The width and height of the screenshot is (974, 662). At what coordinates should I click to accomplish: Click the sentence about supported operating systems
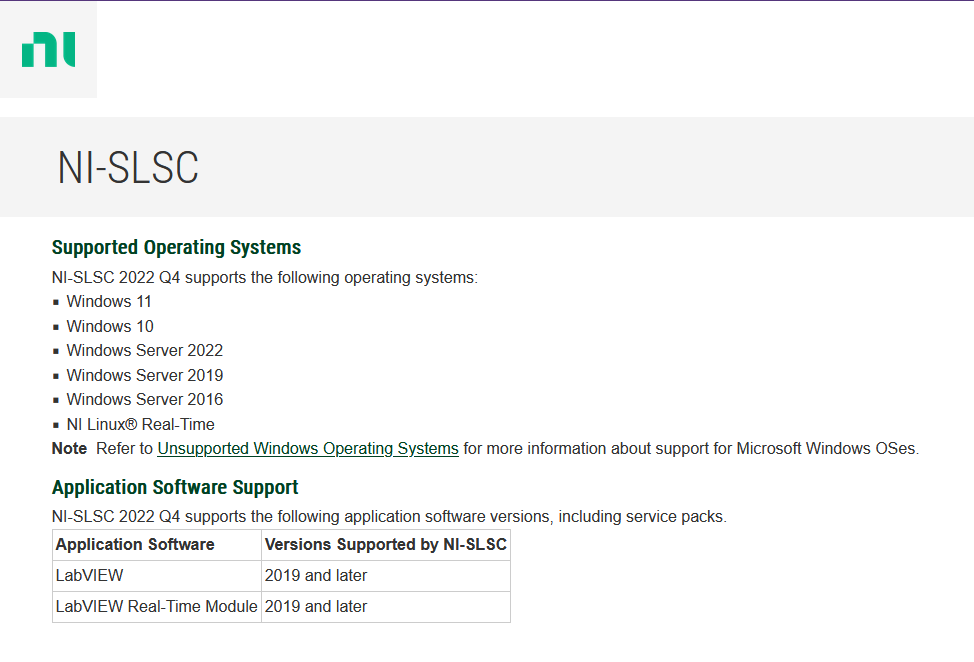click(265, 278)
